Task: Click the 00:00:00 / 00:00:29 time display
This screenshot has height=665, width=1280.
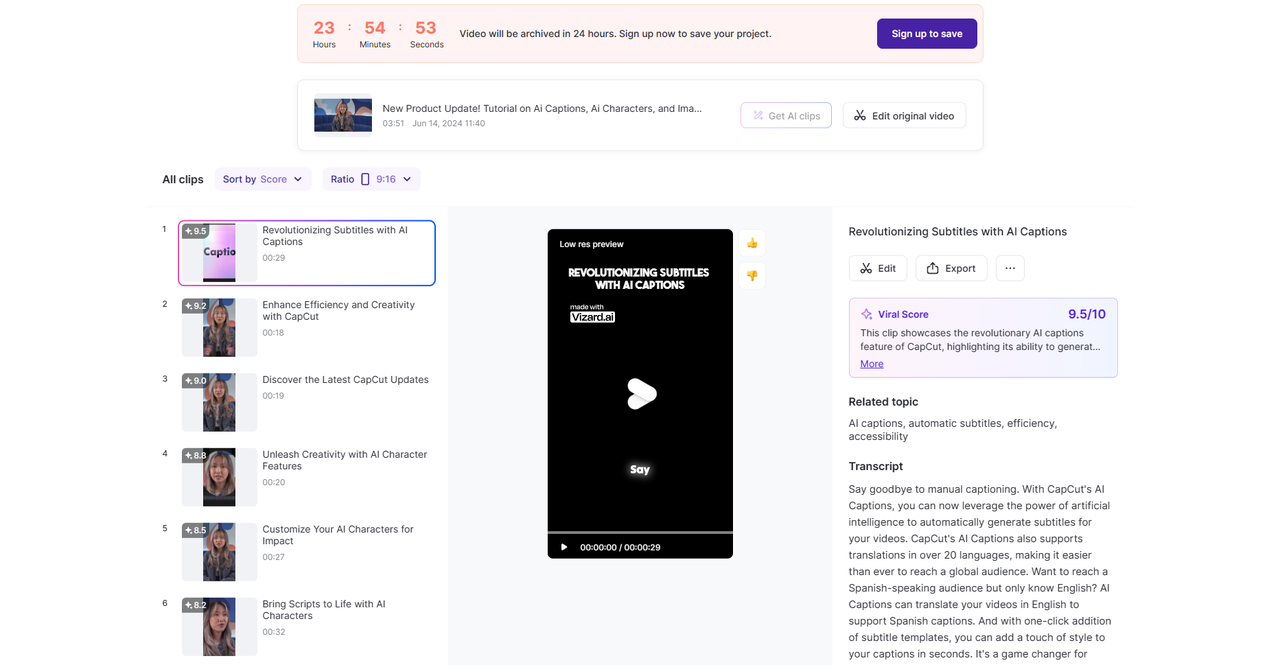Action: pos(620,547)
